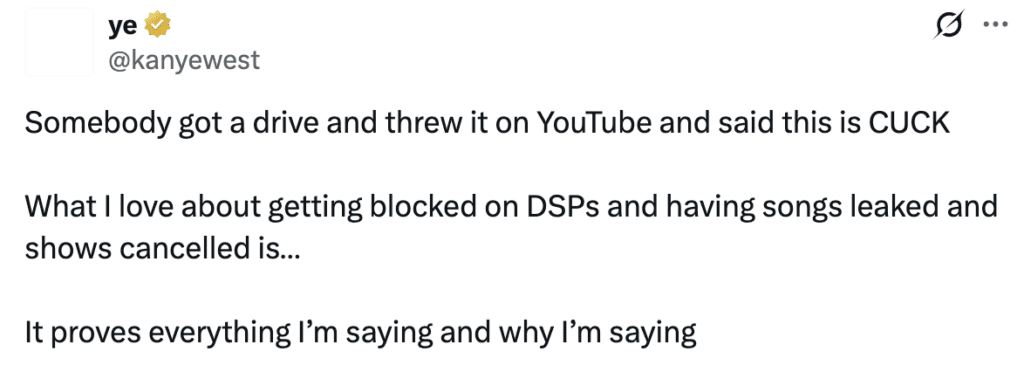
Task: Open the three-dot more options menu
Action: point(997,26)
